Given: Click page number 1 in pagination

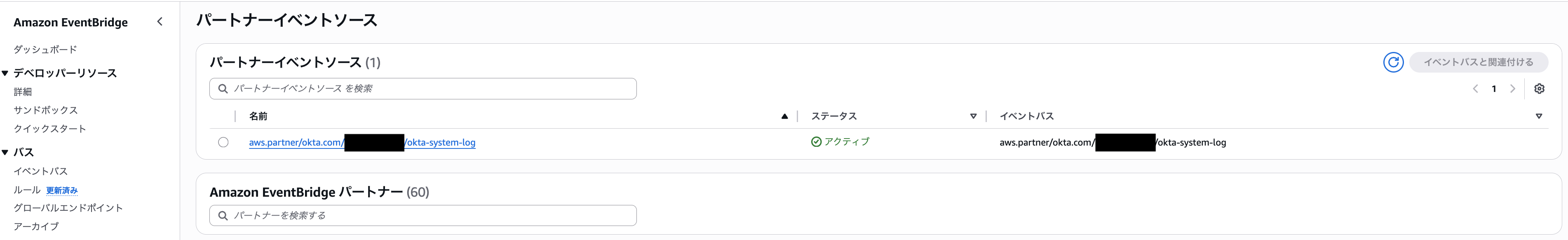Looking at the screenshot, I should pos(1494,89).
